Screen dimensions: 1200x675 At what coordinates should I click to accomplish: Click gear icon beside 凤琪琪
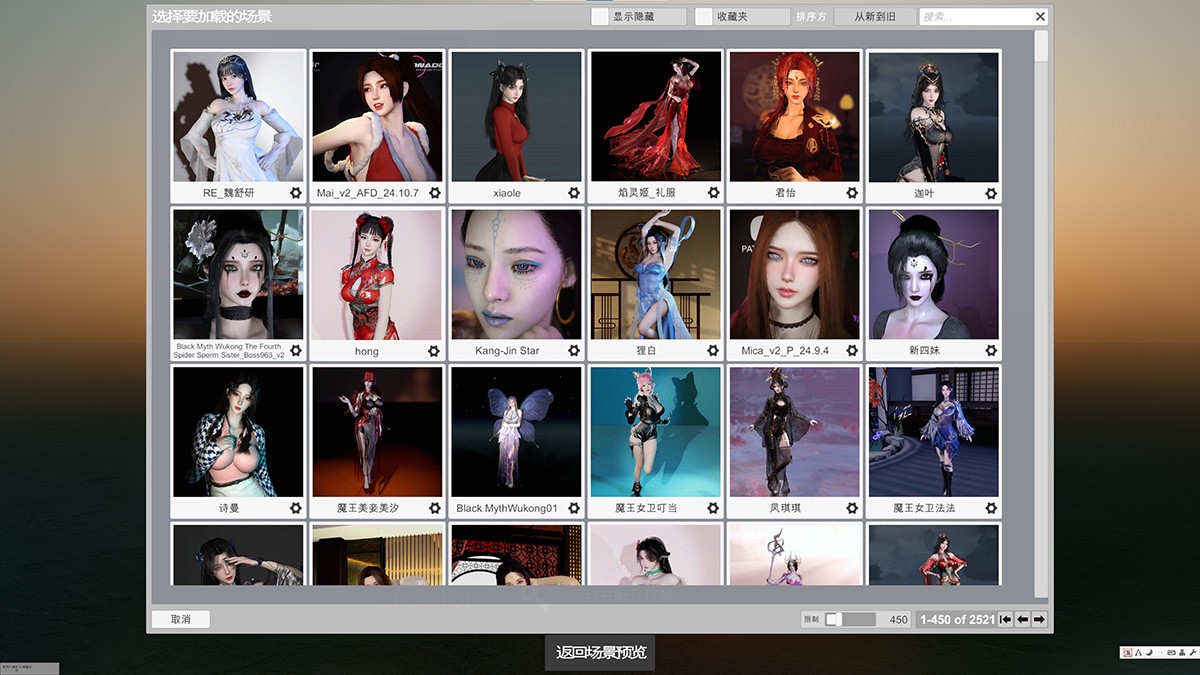pos(852,508)
